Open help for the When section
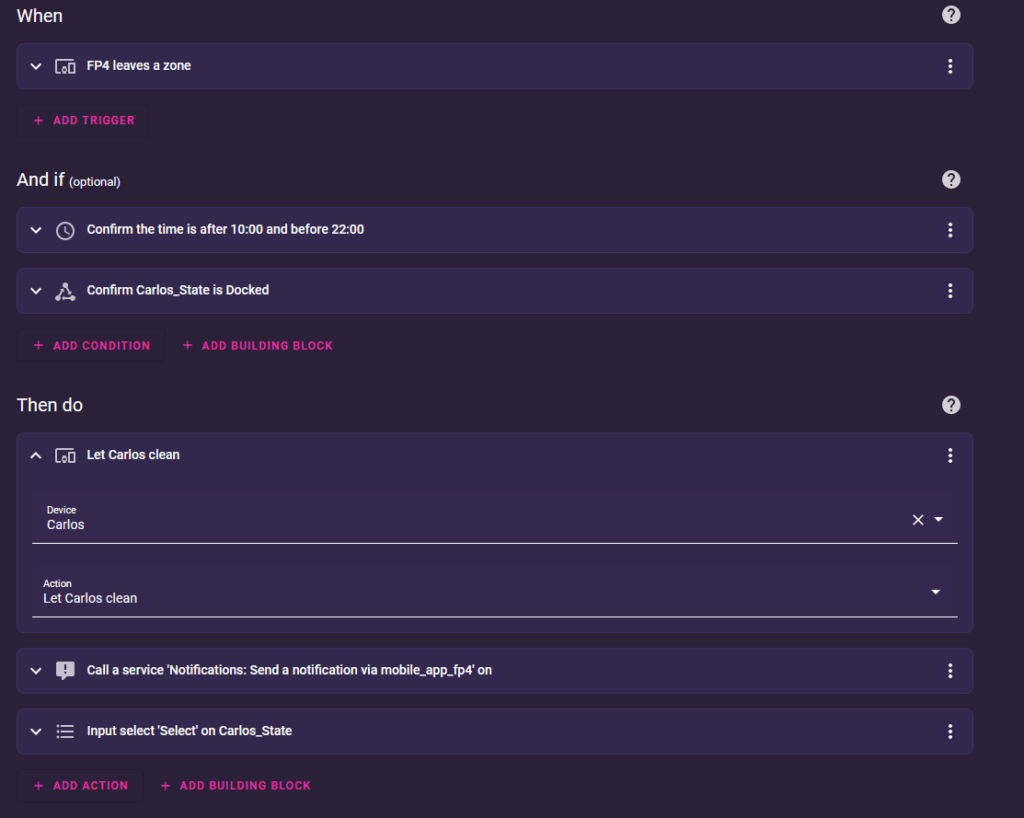 point(951,15)
